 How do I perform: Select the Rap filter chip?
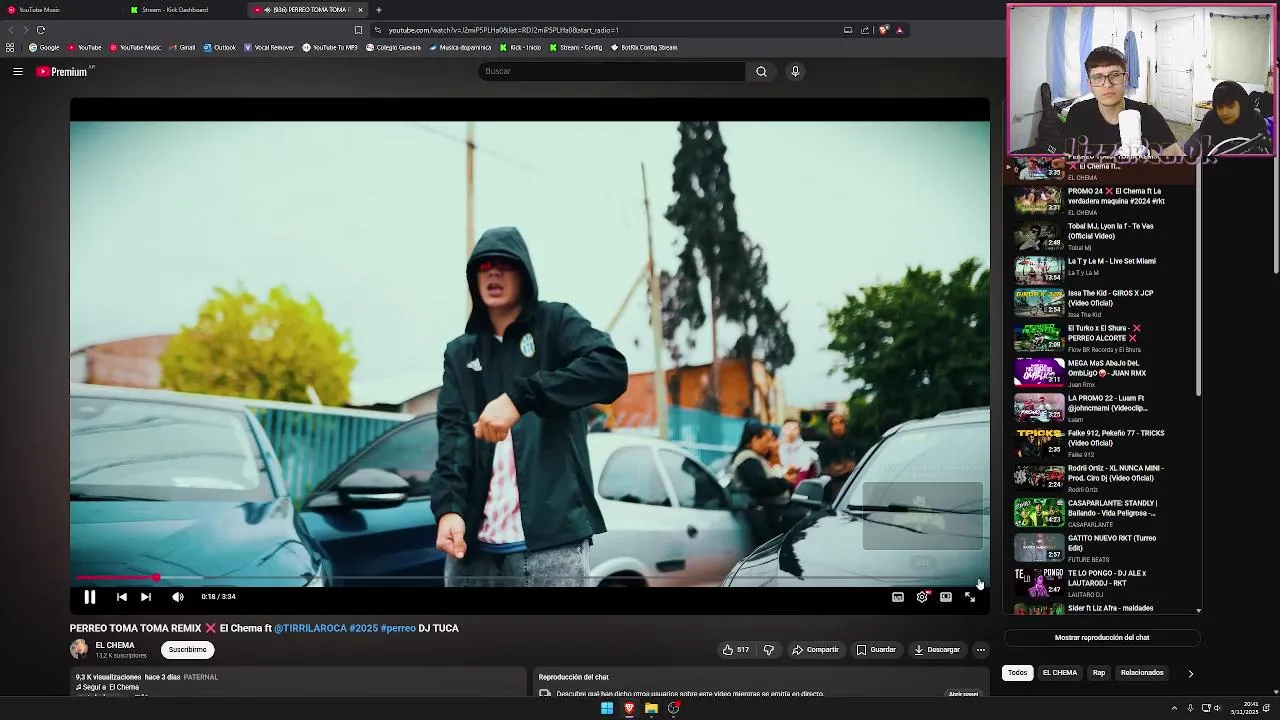point(1099,673)
